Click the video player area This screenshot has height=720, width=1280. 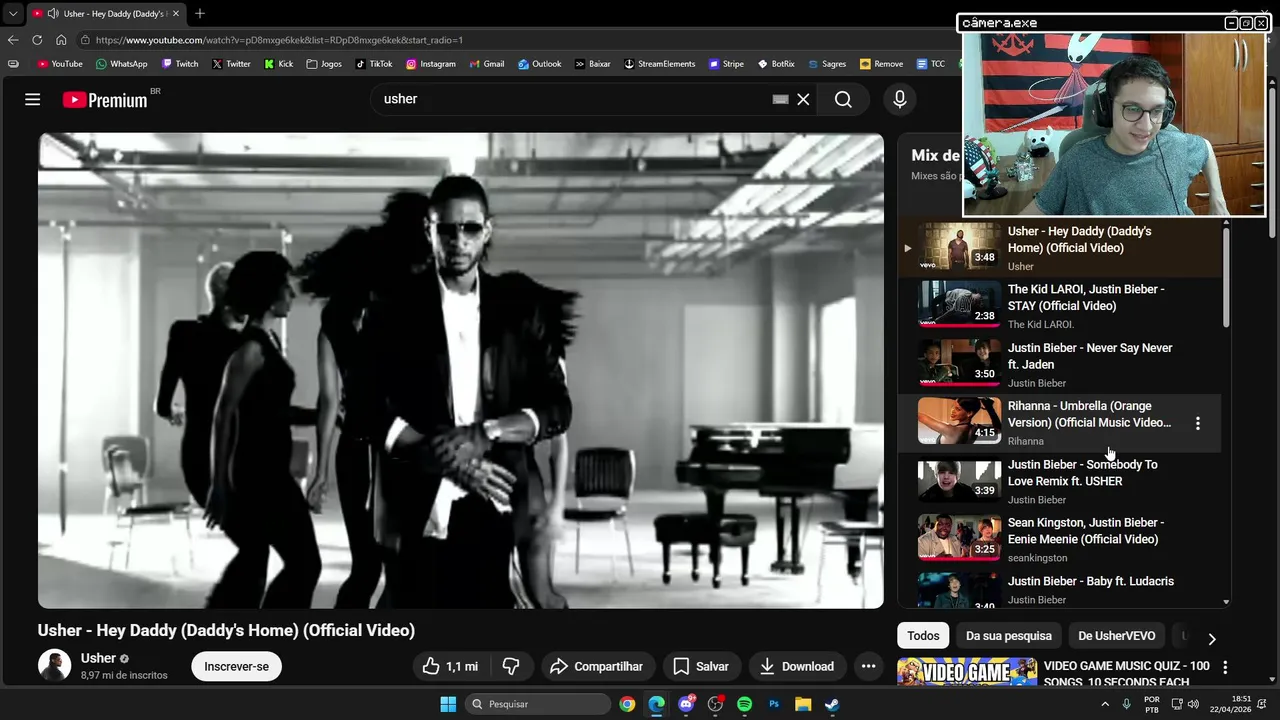pyautogui.click(x=461, y=371)
